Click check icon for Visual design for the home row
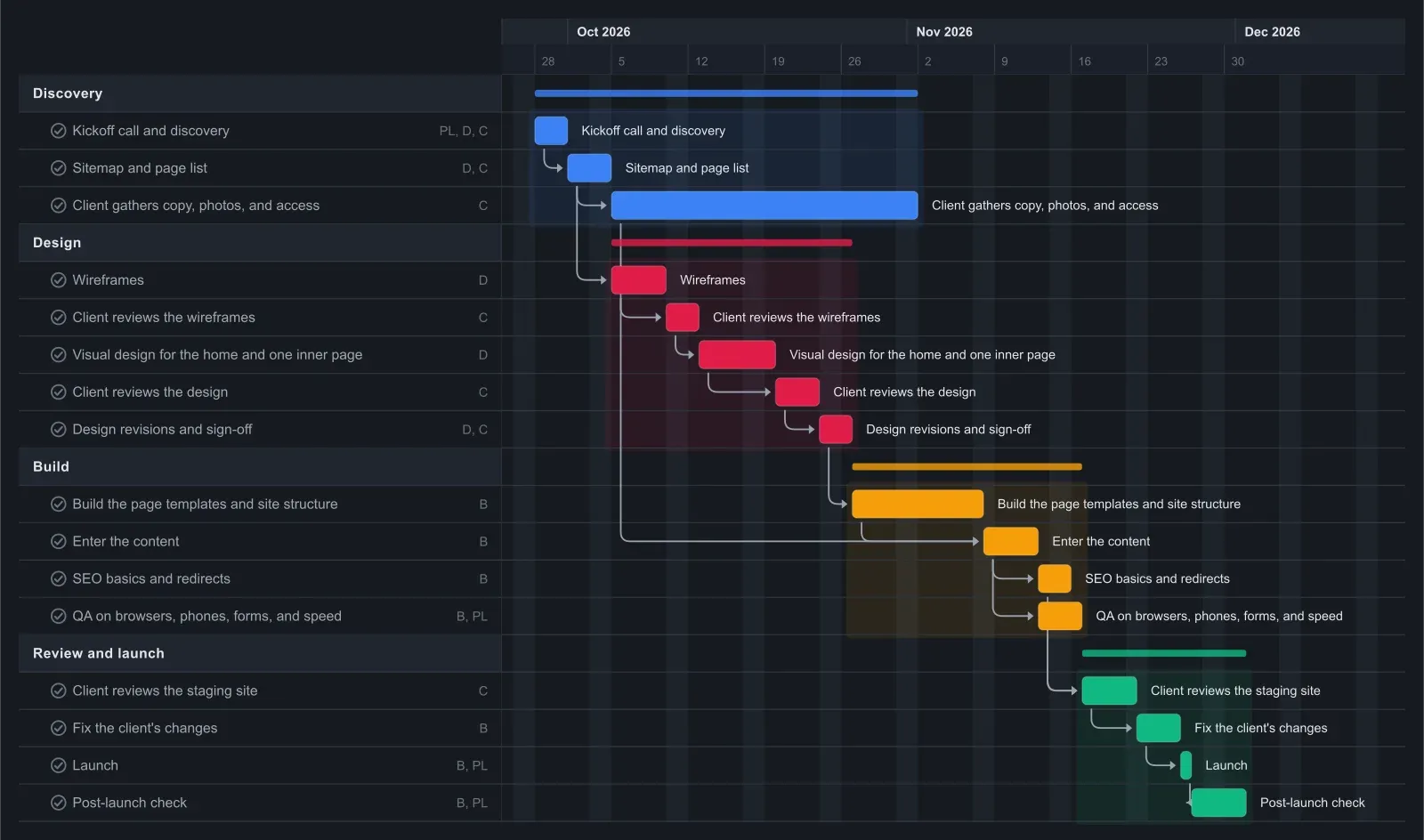 (59, 355)
